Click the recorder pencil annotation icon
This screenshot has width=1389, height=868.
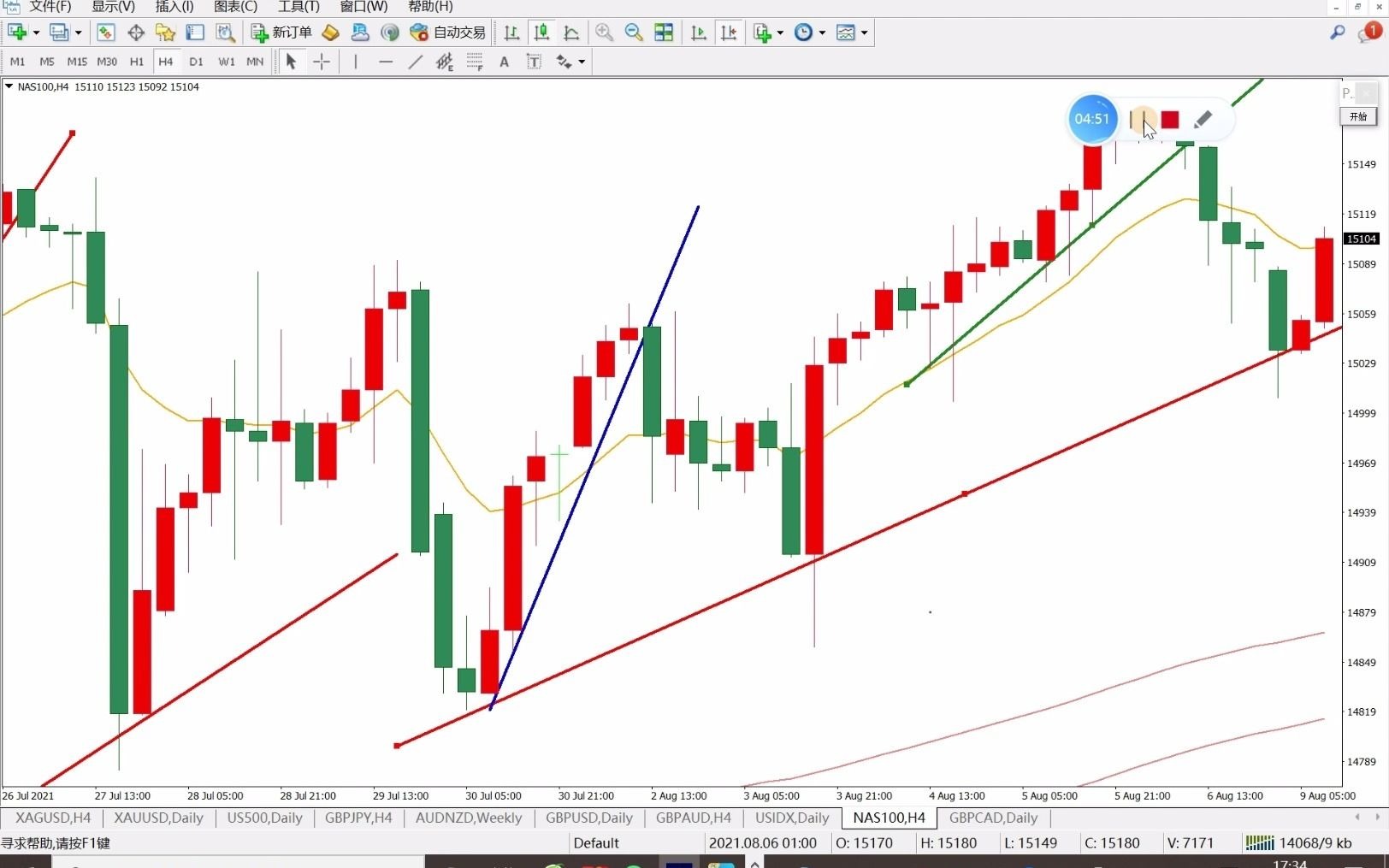[1203, 120]
